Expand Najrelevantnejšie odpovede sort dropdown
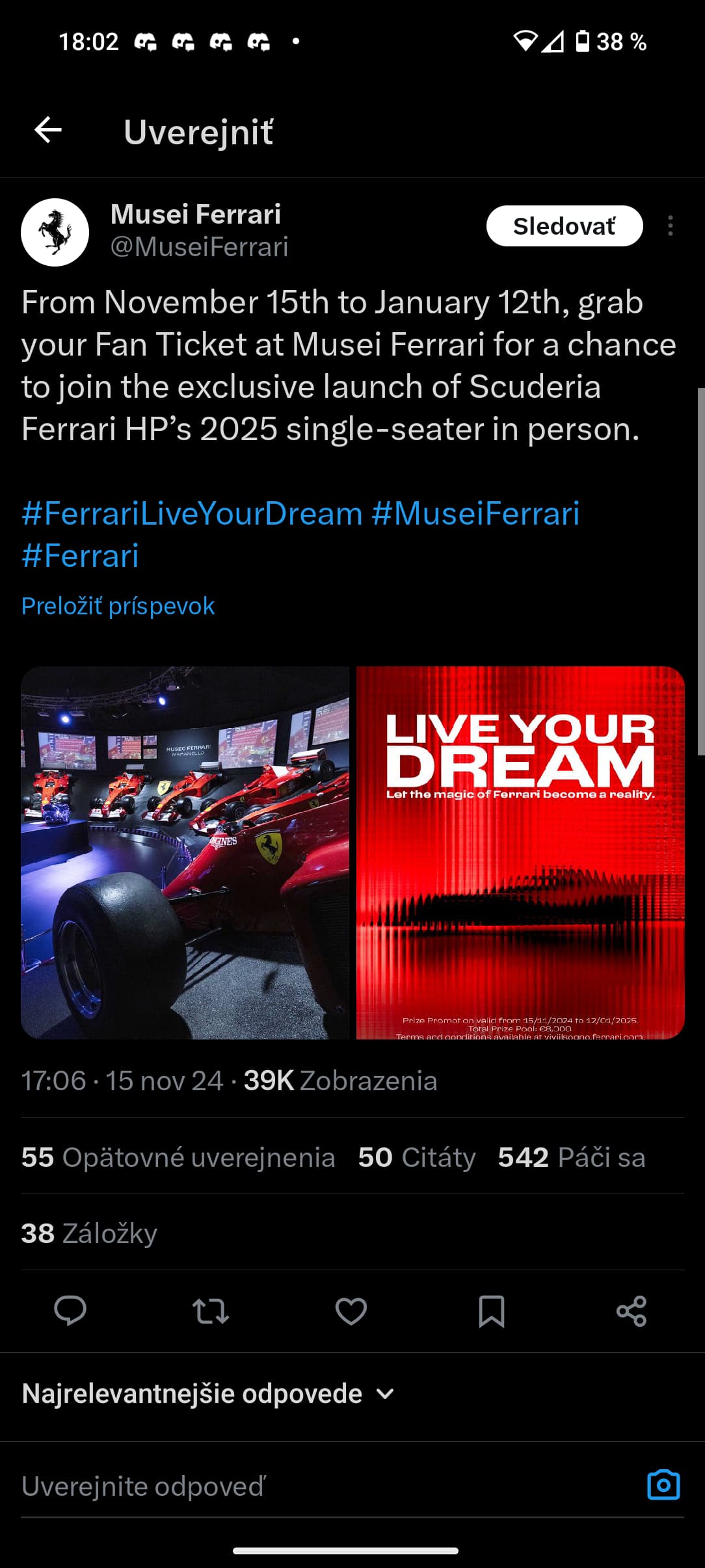 (x=208, y=1393)
